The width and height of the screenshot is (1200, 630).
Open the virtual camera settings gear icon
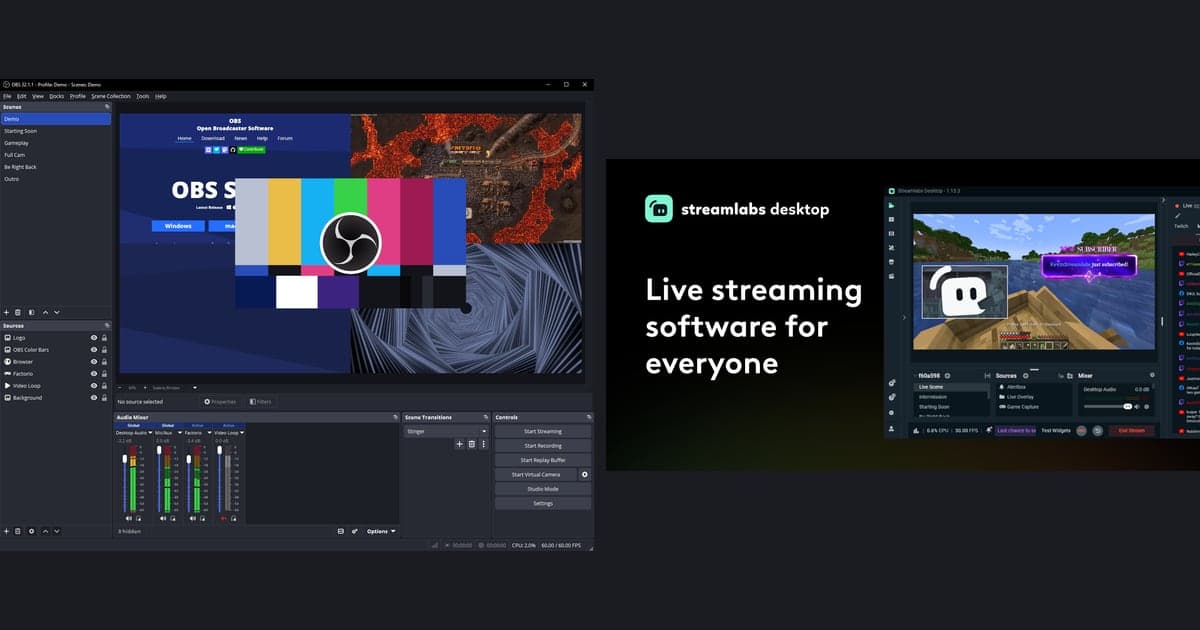coord(585,474)
